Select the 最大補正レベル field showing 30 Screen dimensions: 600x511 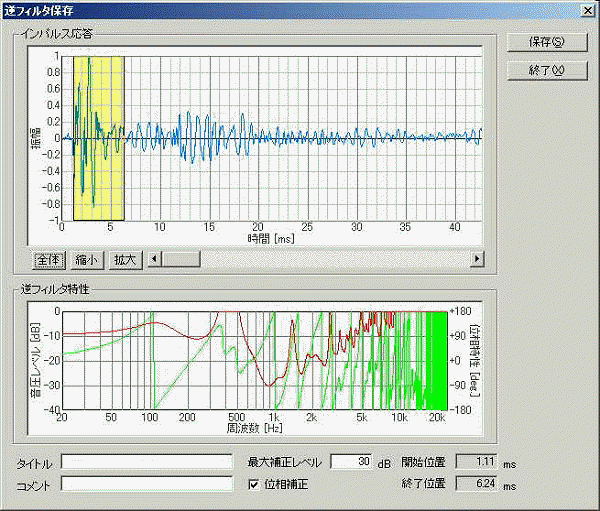[351, 462]
